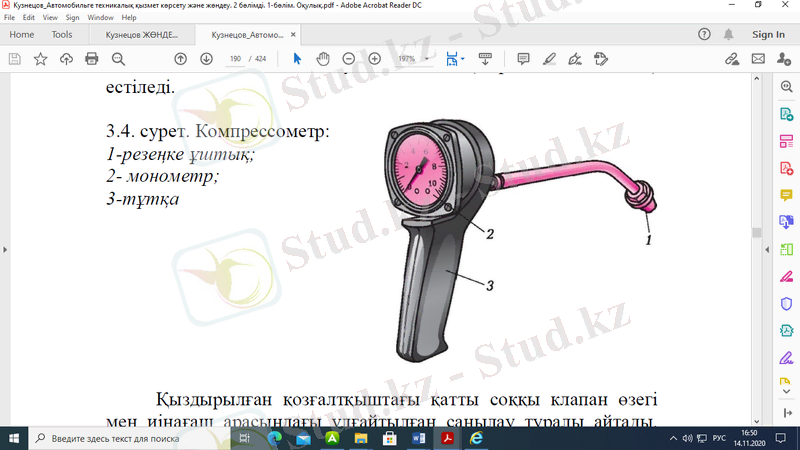800x450 pixels.
Task: Click the Zoom In plus icon
Action: (375, 59)
